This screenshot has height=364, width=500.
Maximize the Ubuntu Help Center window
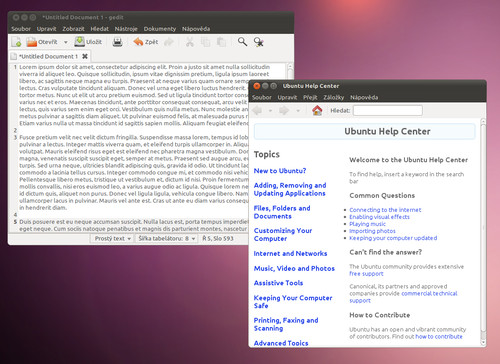click(273, 86)
